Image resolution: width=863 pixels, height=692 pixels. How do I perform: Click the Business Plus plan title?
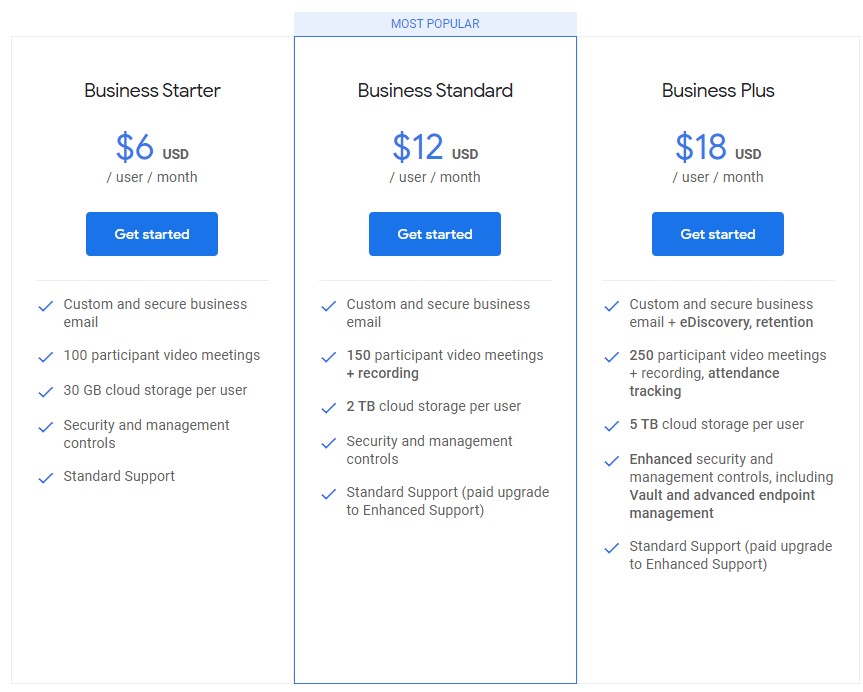pos(718,90)
